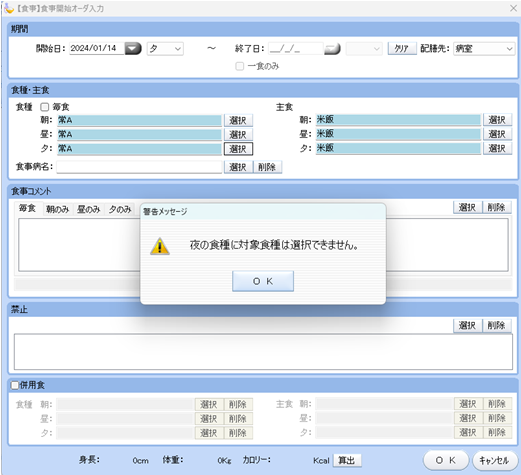The width and height of the screenshot is (521, 475).
Task: Click 選択 for 食種 夕 row
Action: point(238,149)
